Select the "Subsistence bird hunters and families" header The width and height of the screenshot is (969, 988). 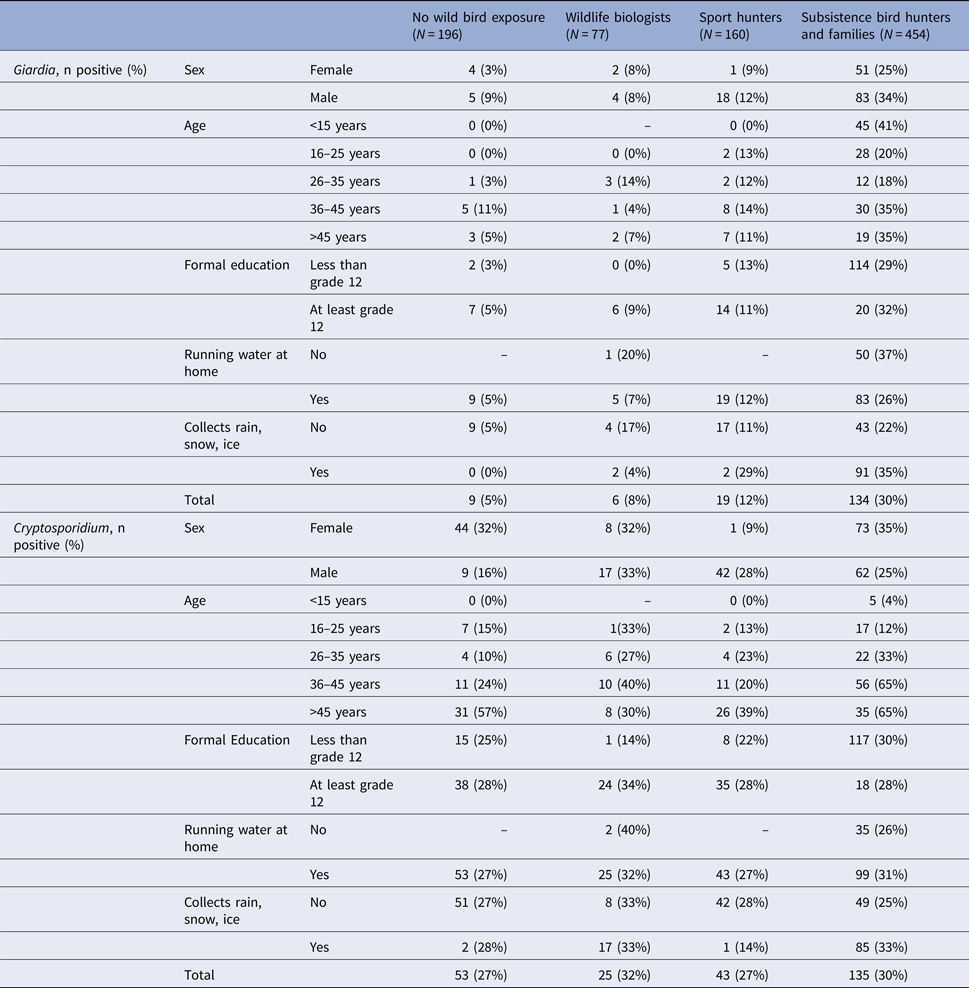click(x=869, y=27)
